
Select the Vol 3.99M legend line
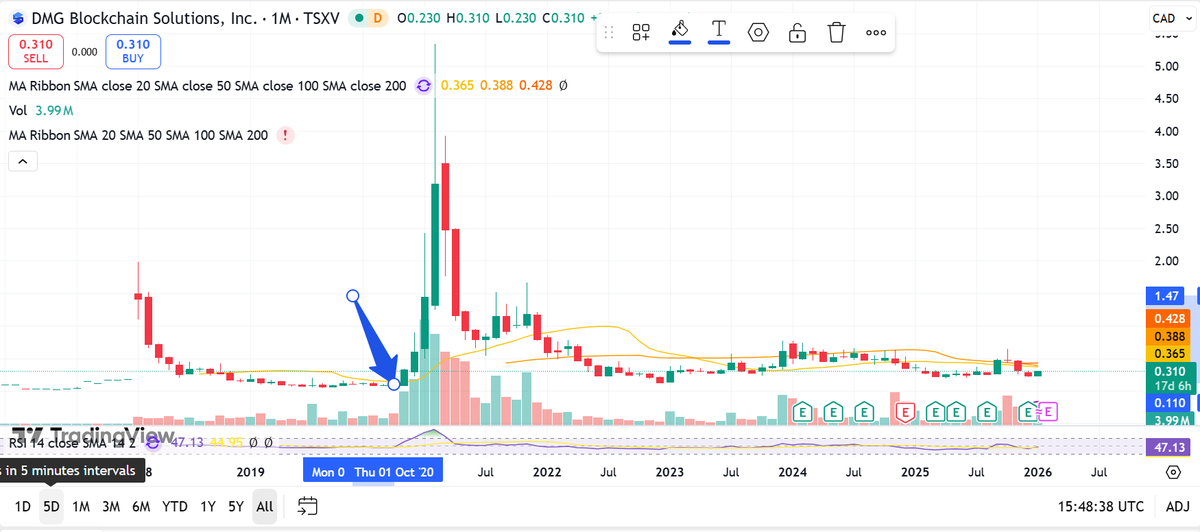tap(41, 111)
